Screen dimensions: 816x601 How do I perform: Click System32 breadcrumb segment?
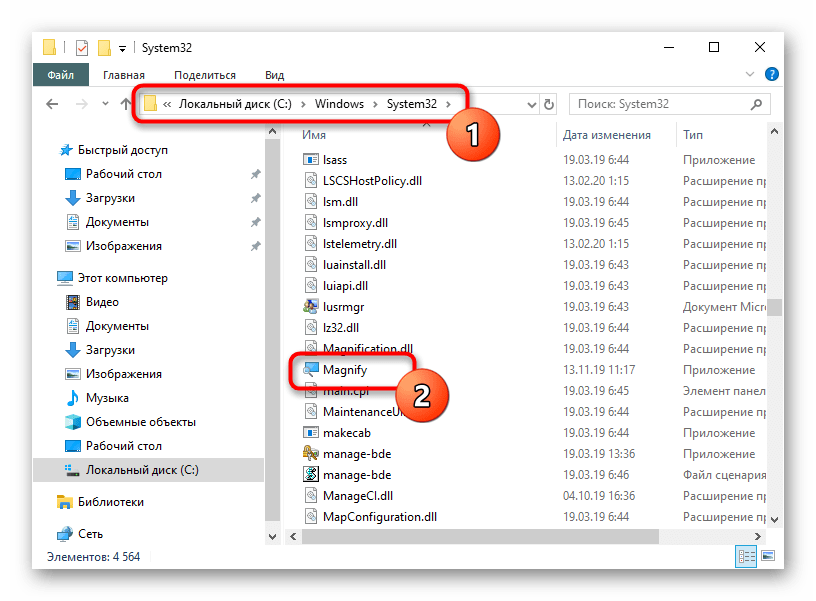click(412, 104)
